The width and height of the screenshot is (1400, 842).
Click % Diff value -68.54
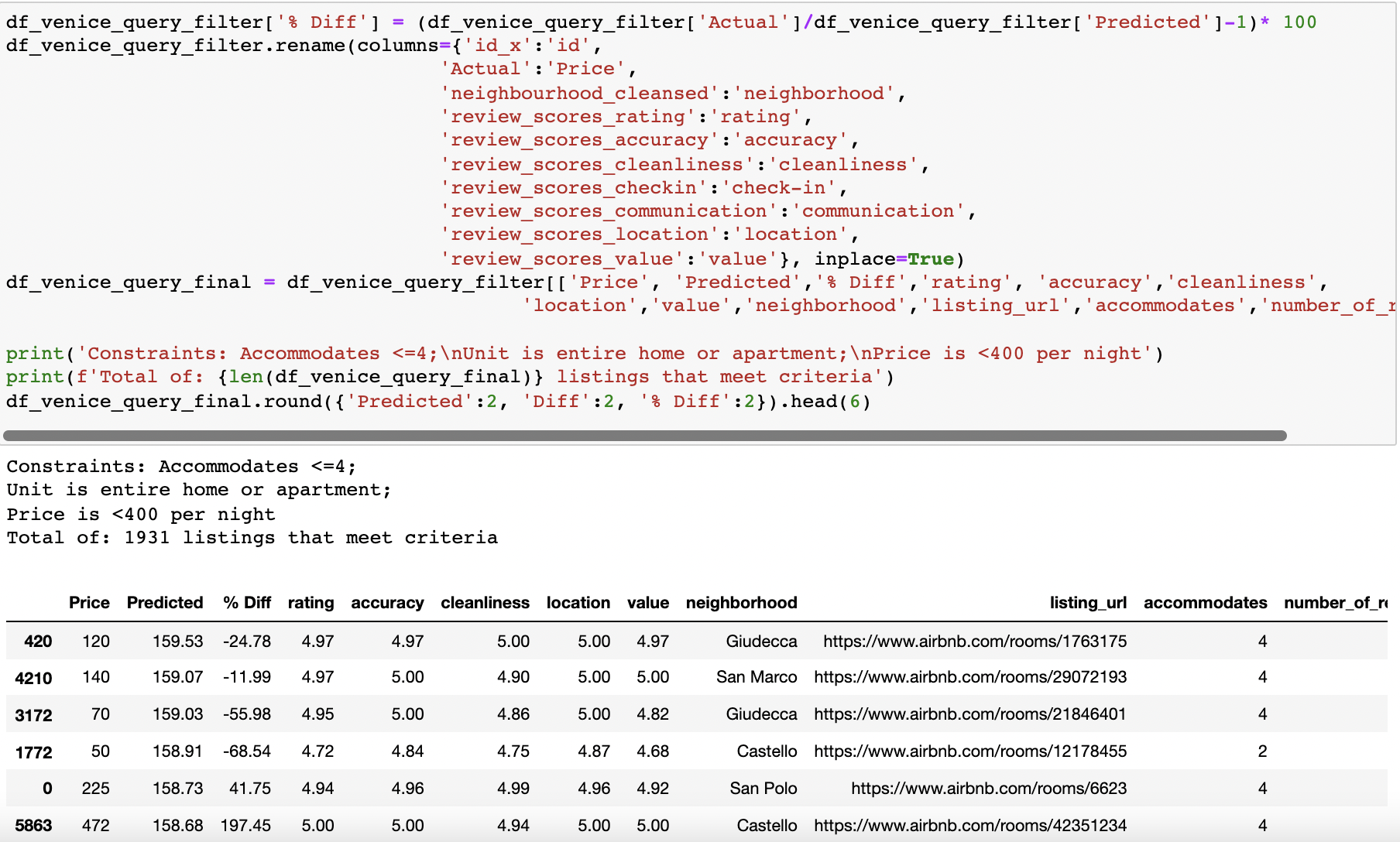(247, 751)
